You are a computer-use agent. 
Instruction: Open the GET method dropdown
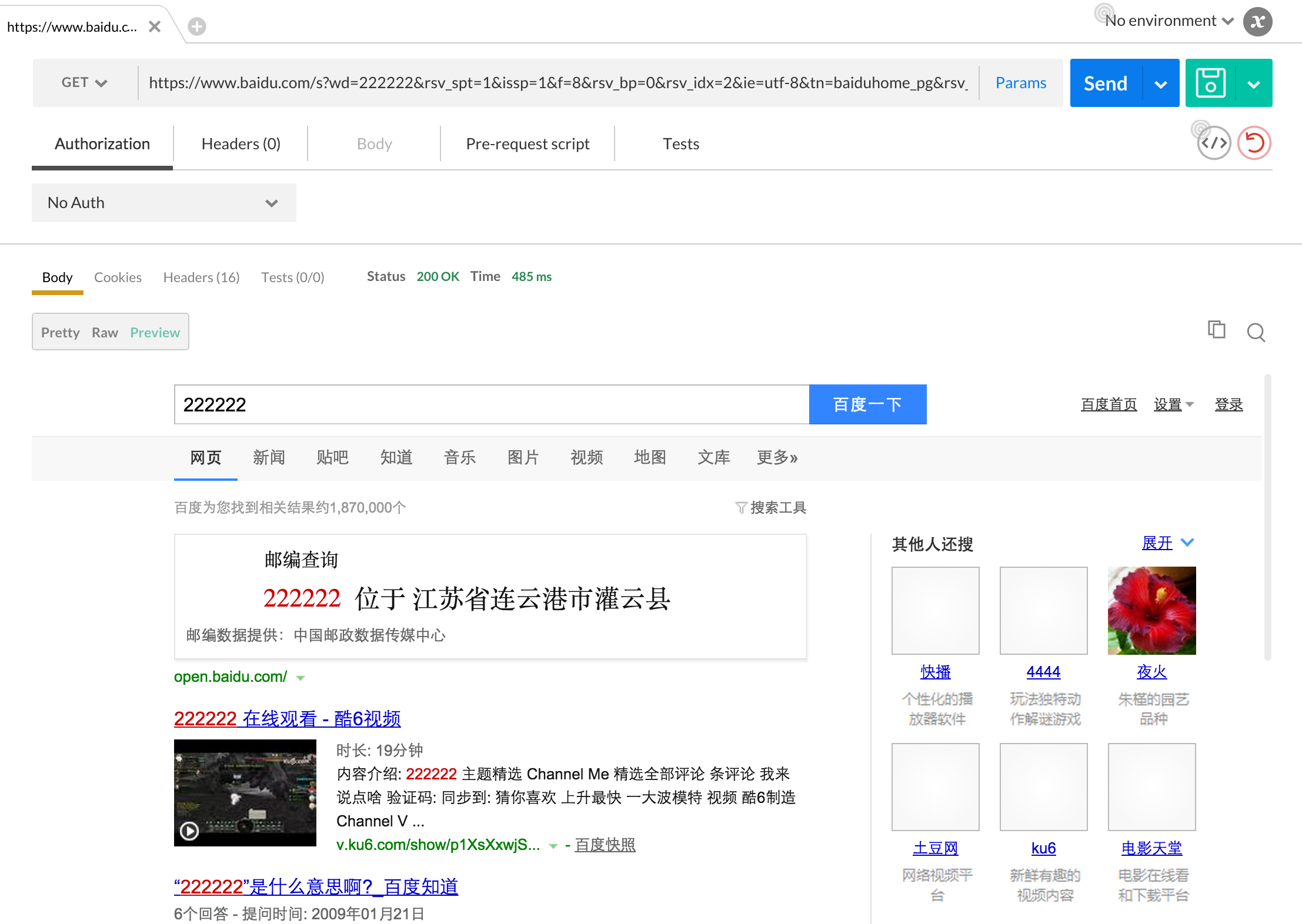(x=85, y=83)
